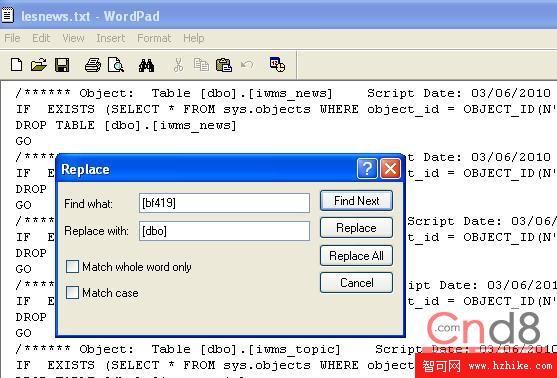Click the first 'GO' line in document
This screenshot has width=557, height=378.
pos(23,141)
